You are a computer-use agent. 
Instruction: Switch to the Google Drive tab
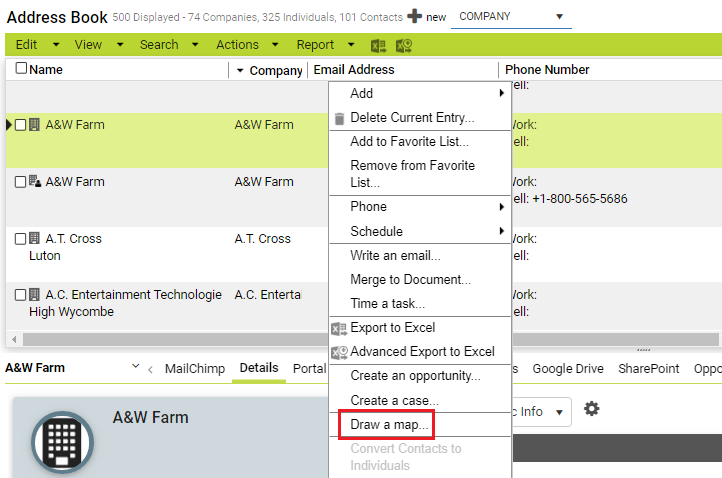[567, 369]
